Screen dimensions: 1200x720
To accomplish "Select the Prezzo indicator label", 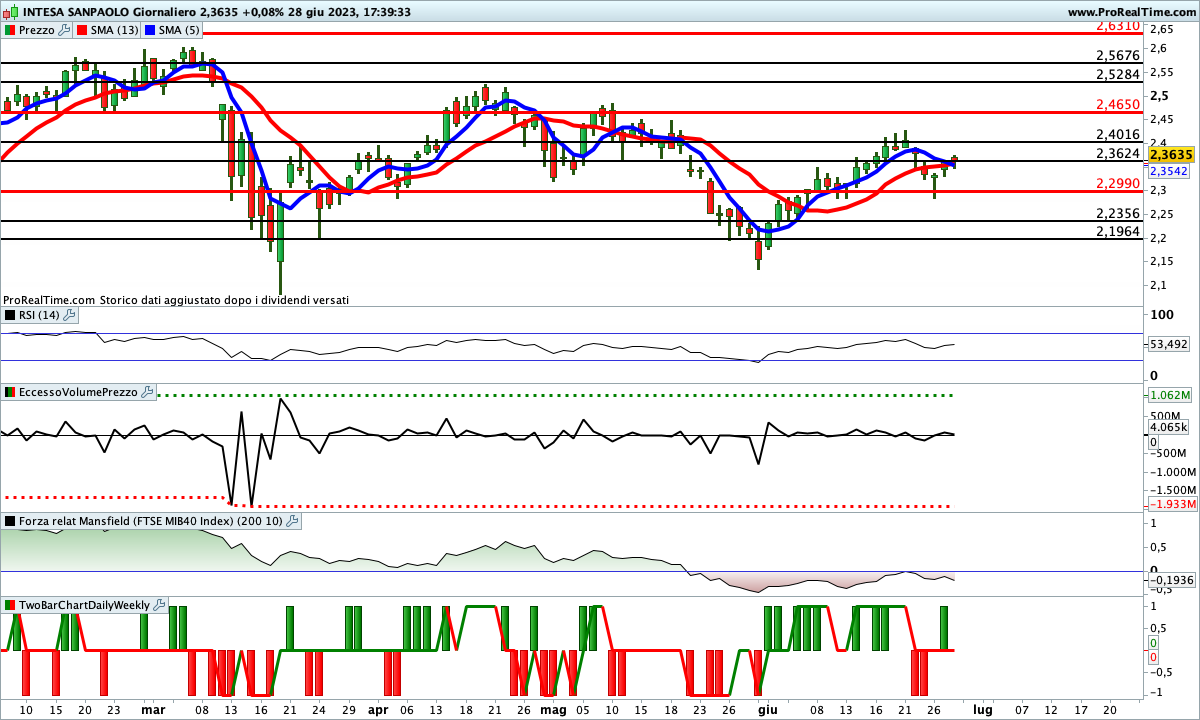I will (37, 30).
